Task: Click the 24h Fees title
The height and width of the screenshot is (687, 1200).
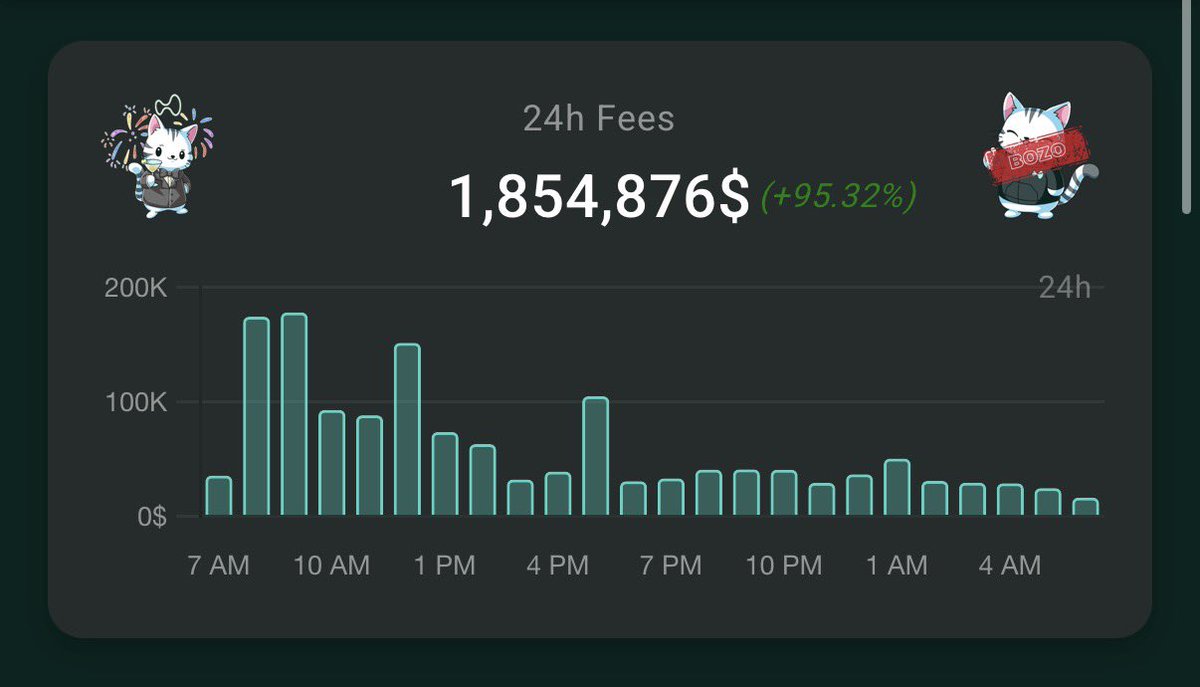Action: tap(599, 119)
